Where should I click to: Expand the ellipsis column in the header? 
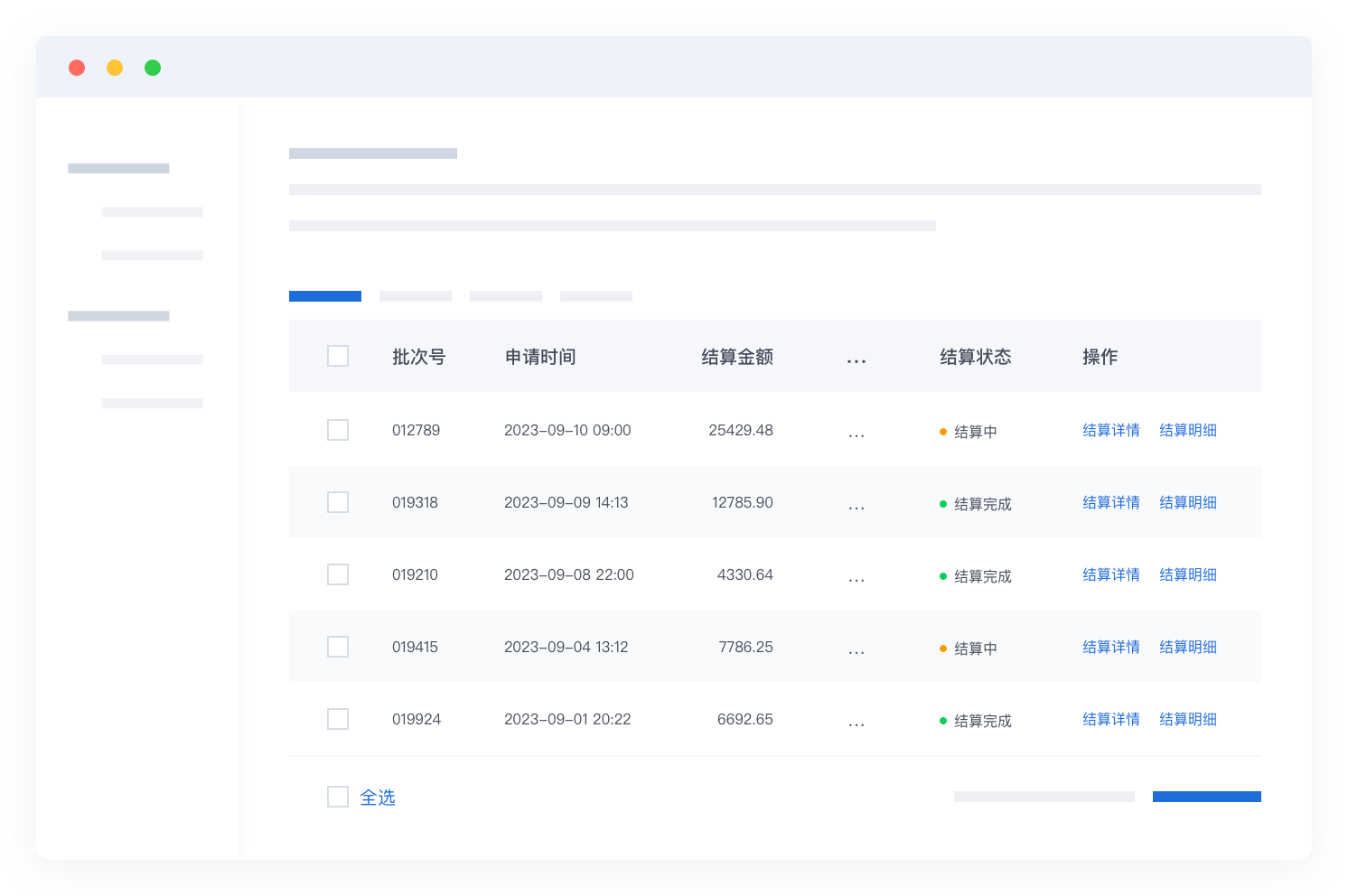857,360
